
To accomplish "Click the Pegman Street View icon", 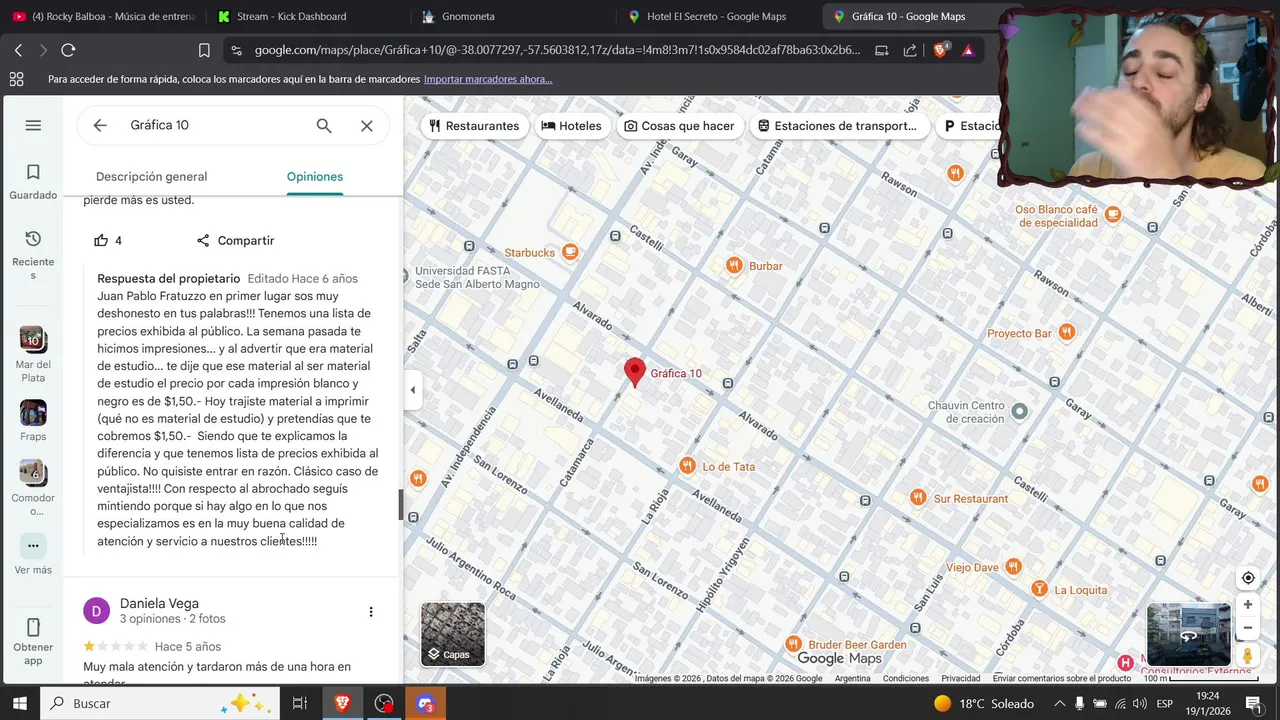I will click(x=1248, y=655).
